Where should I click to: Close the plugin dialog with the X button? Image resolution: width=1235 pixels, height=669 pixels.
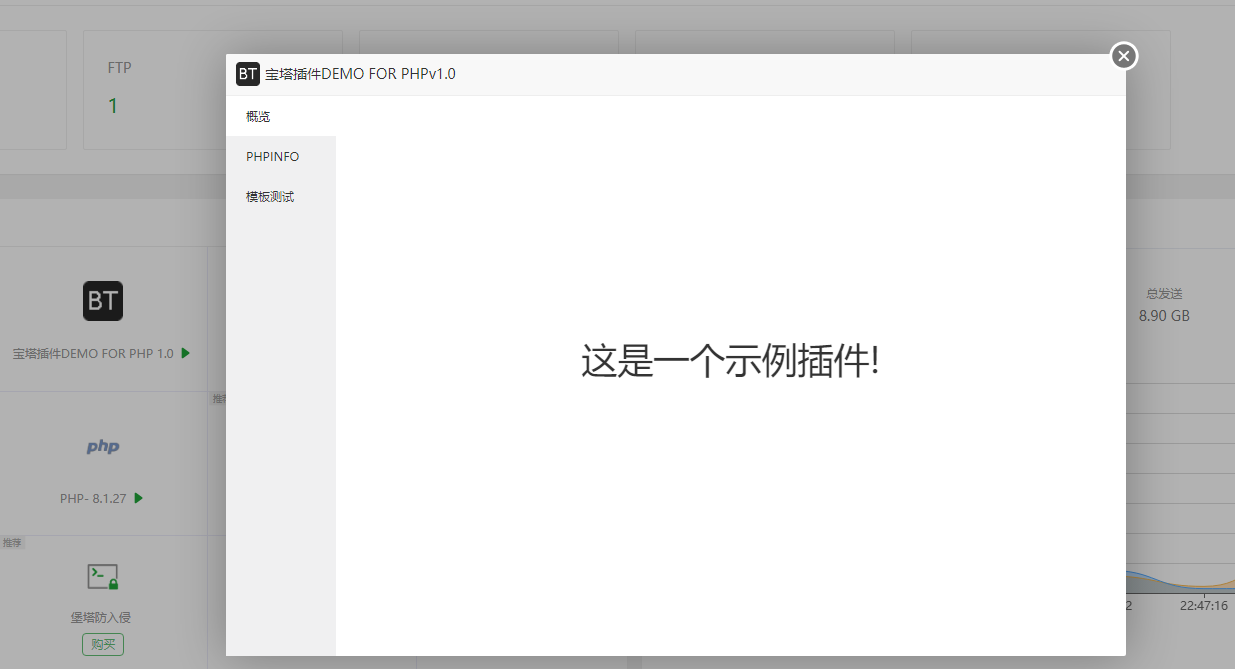[x=1124, y=56]
